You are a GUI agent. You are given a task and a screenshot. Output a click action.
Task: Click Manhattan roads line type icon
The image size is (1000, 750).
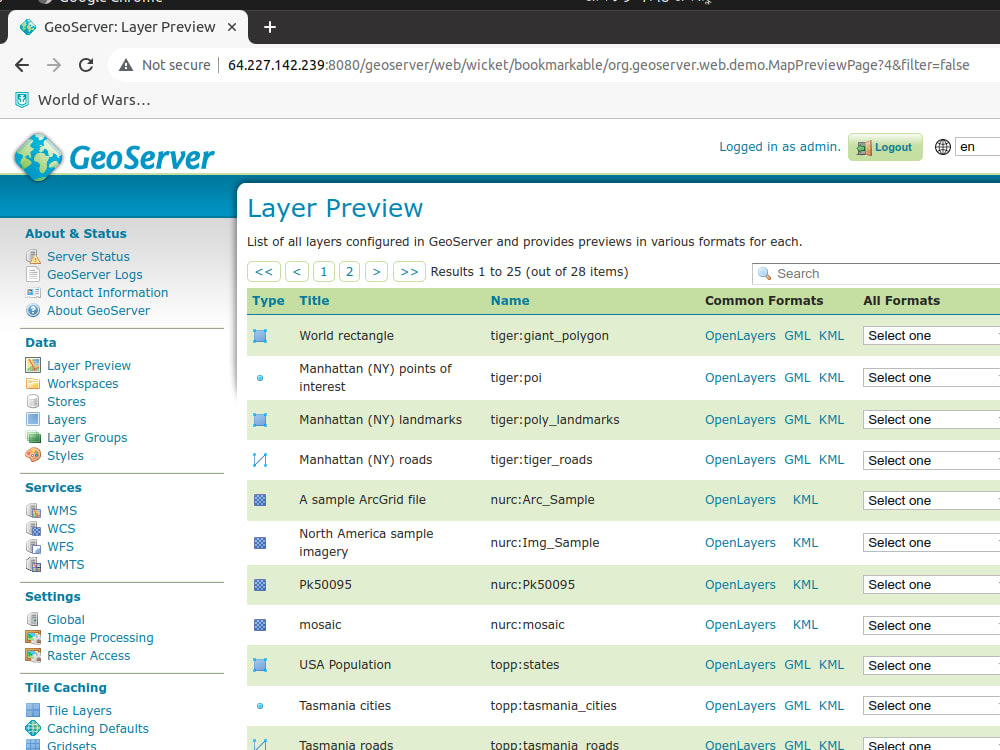tap(260, 460)
